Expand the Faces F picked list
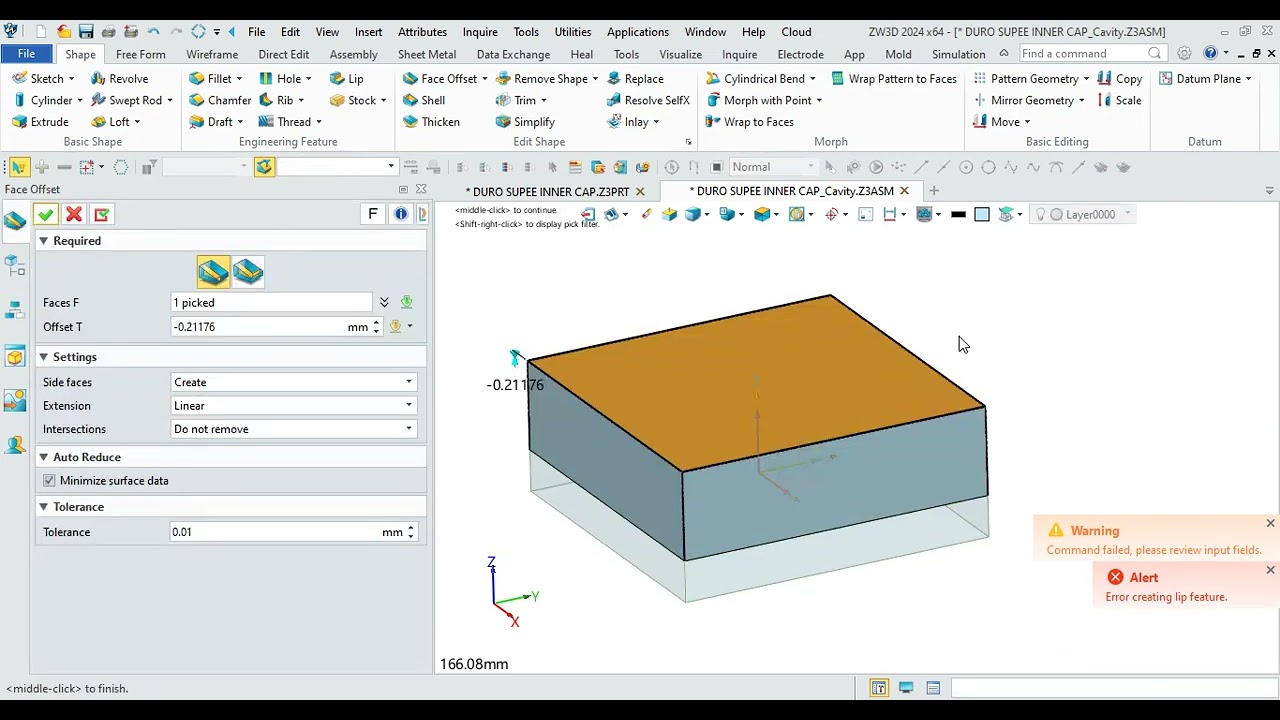The image size is (1280, 720). [384, 302]
